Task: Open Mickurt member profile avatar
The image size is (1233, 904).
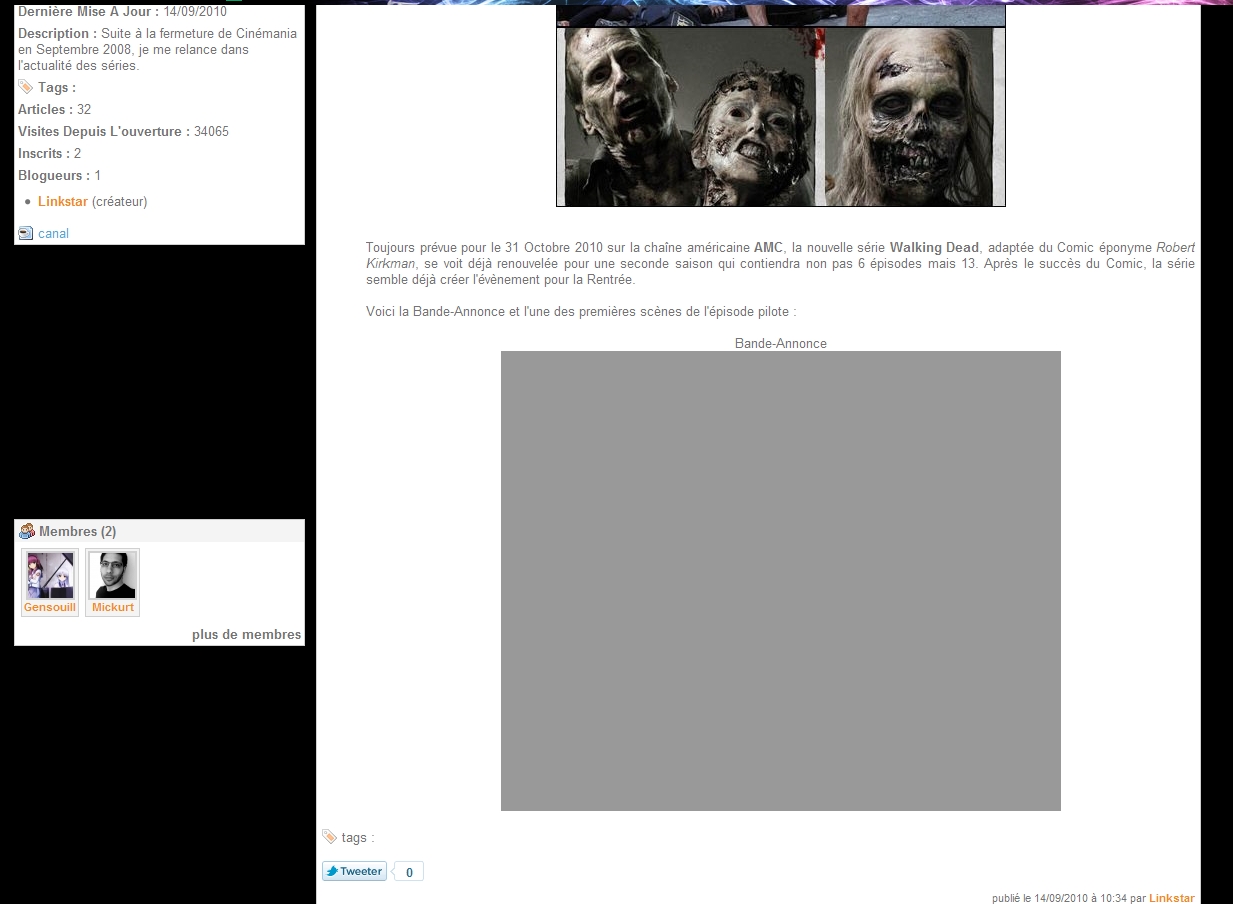Action: point(112,575)
